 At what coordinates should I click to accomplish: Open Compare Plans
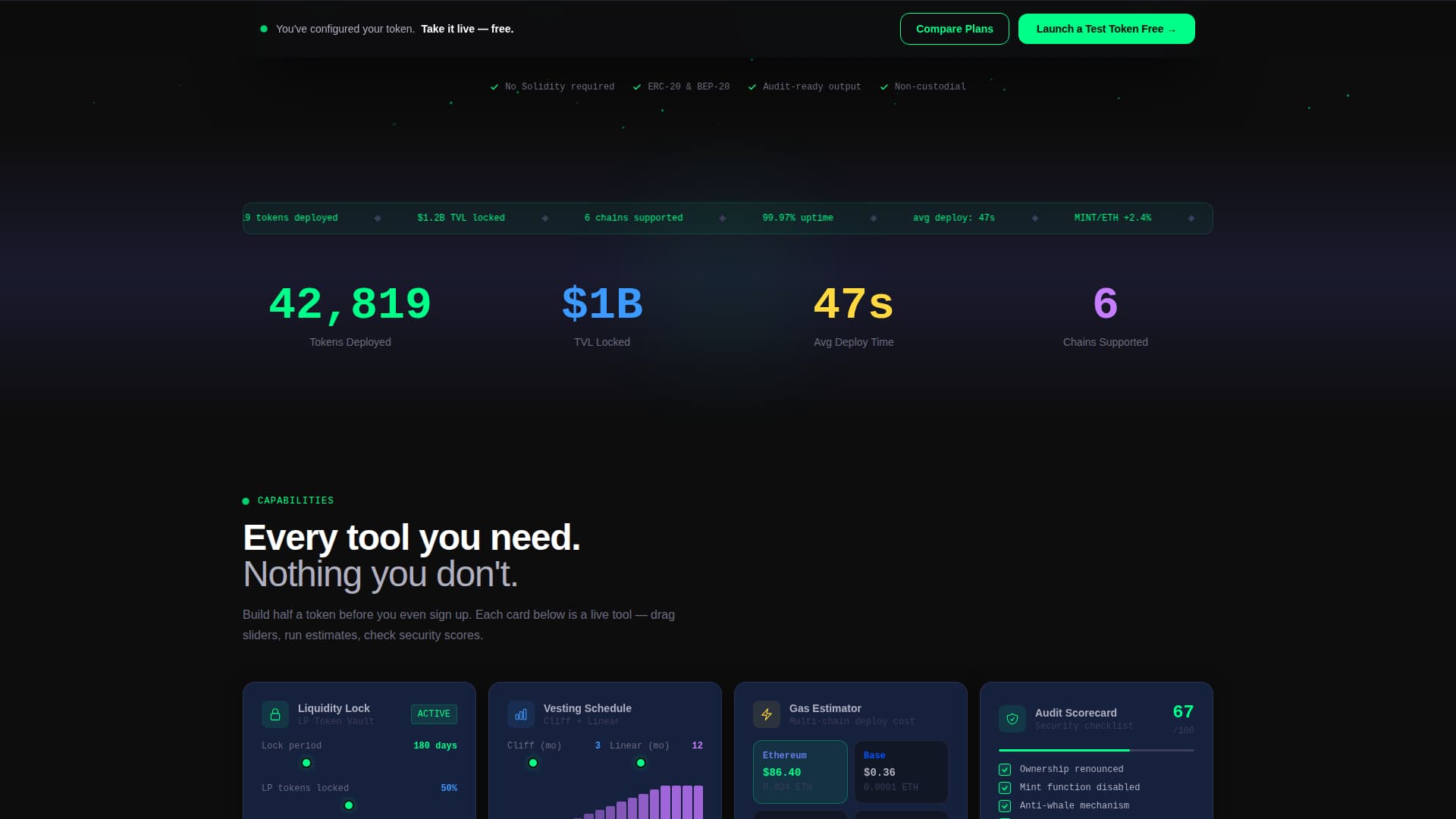(954, 29)
